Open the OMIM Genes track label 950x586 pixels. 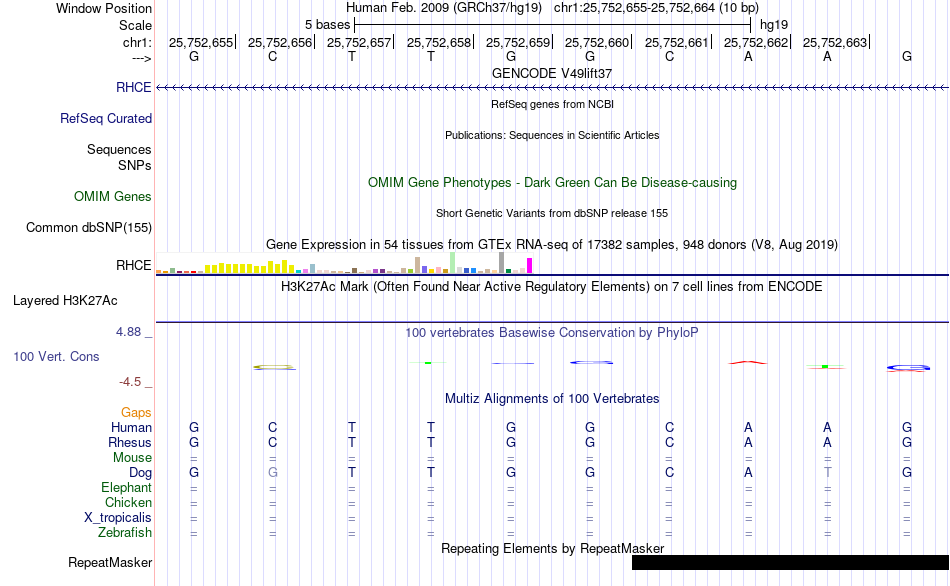pos(112,196)
